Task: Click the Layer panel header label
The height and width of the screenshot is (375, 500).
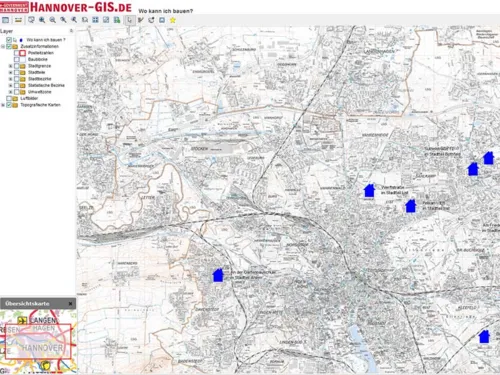Action: [x=7, y=31]
